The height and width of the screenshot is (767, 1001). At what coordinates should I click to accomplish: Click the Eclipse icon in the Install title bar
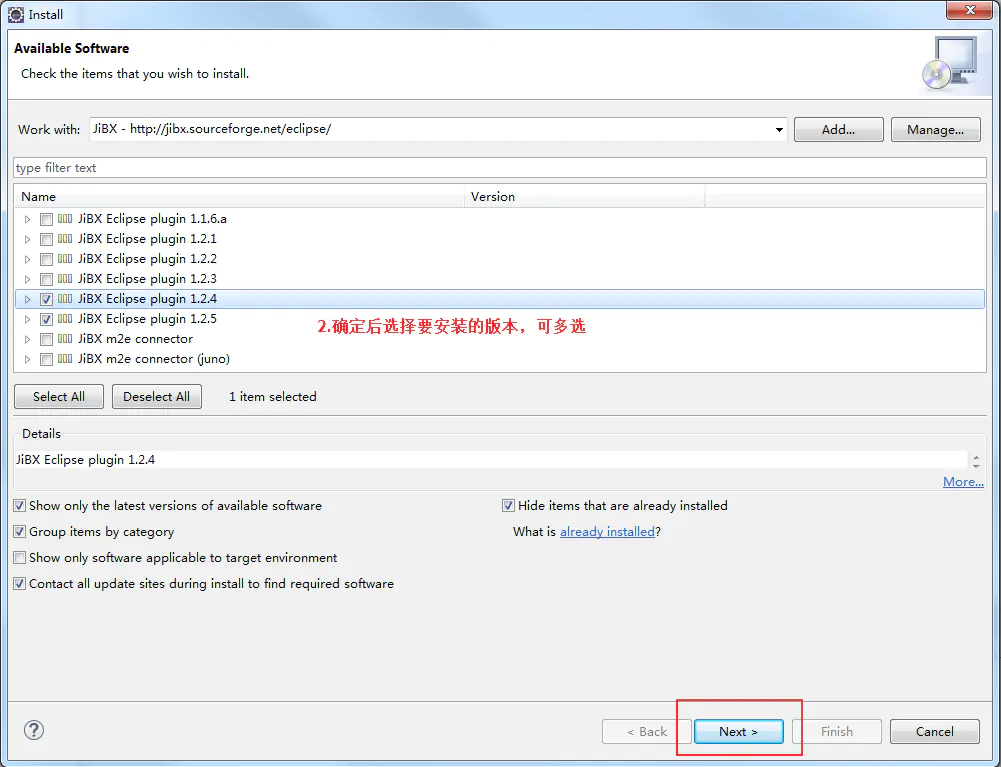16,14
